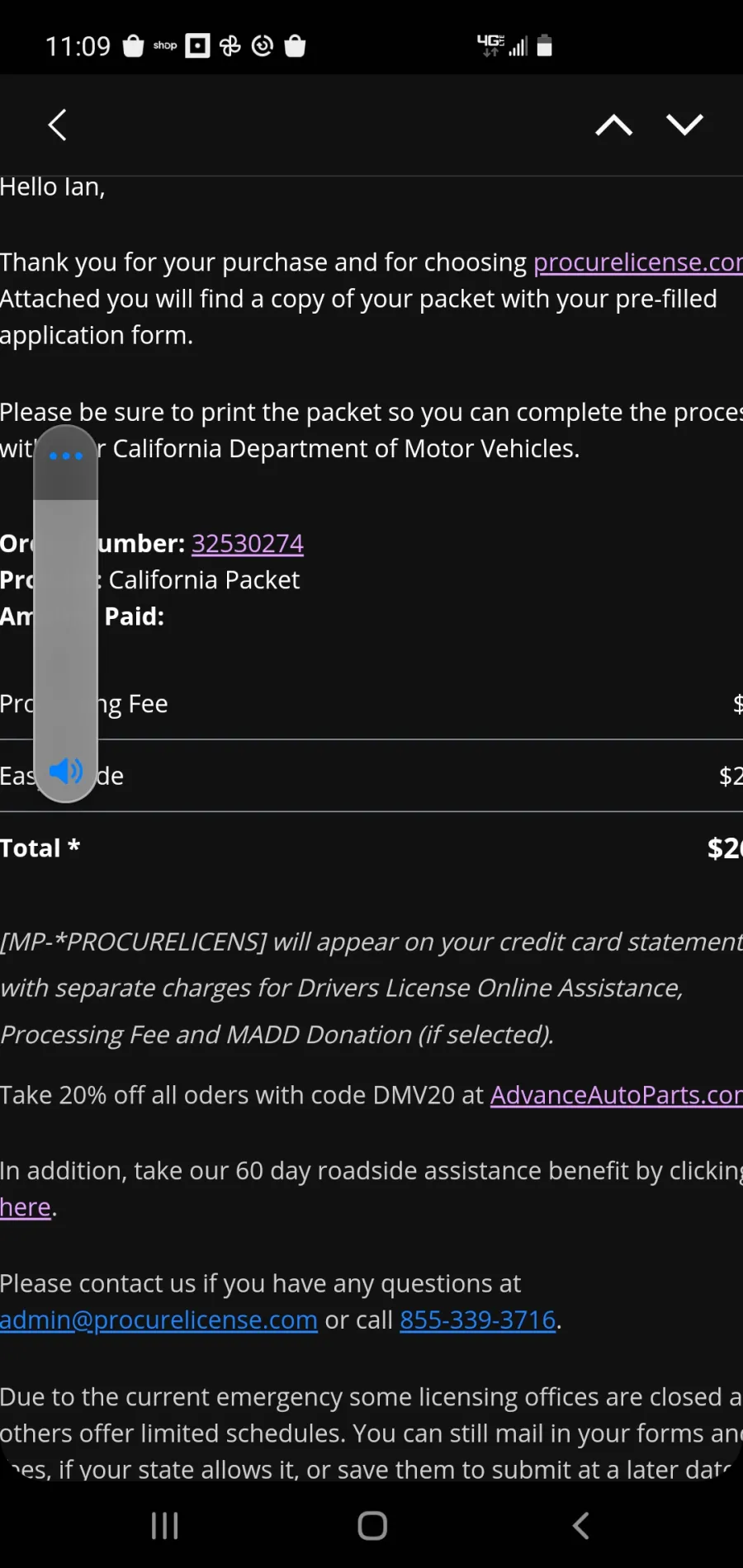Tap the Shop notification icon in status bar
743x1568 pixels.
coord(165,45)
